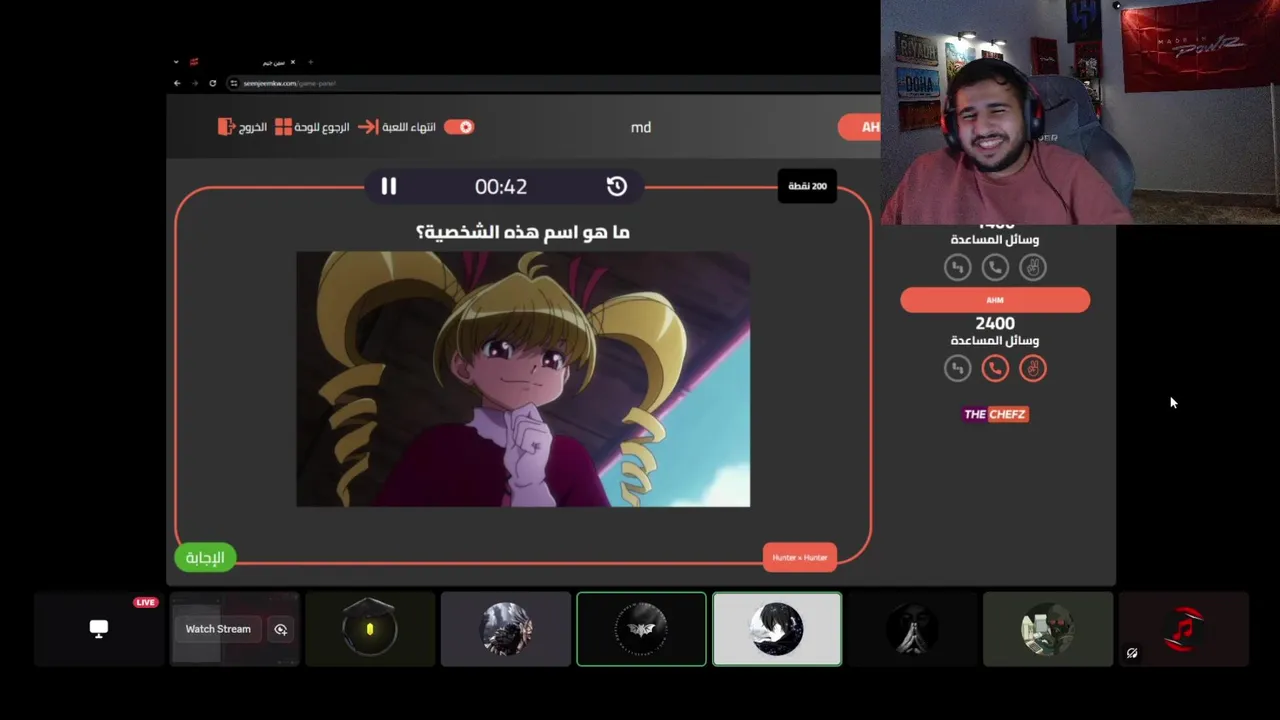Click the 200 points (نقطة) badge
Image resolution: width=1280 pixels, height=720 pixels.
(807, 186)
